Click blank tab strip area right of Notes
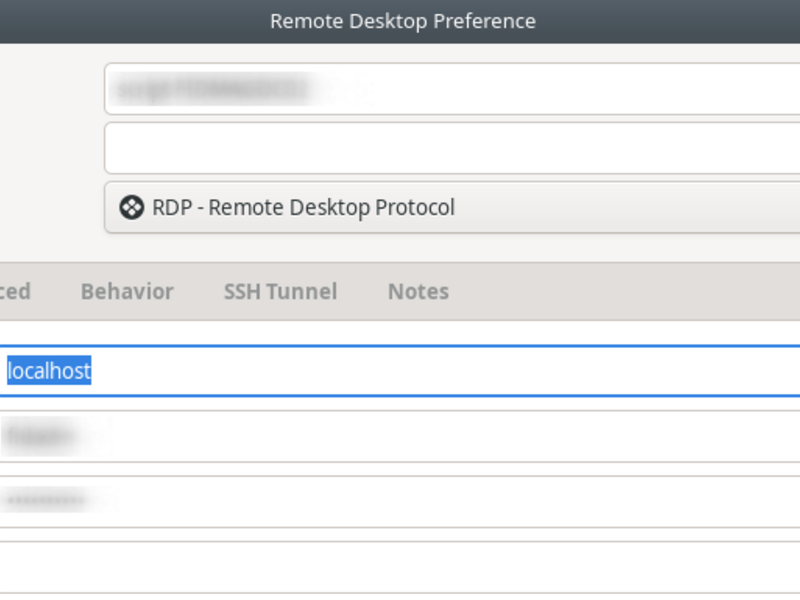800x600 pixels. tap(622, 292)
